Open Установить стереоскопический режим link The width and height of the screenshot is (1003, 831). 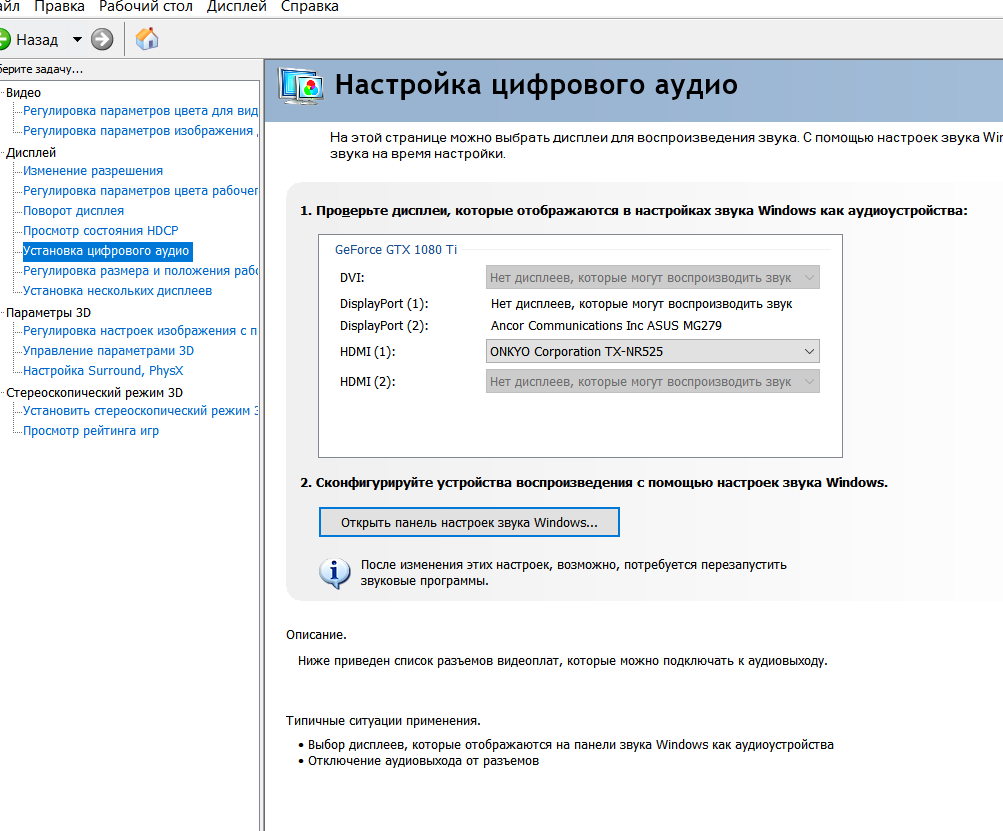tap(140, 411)
